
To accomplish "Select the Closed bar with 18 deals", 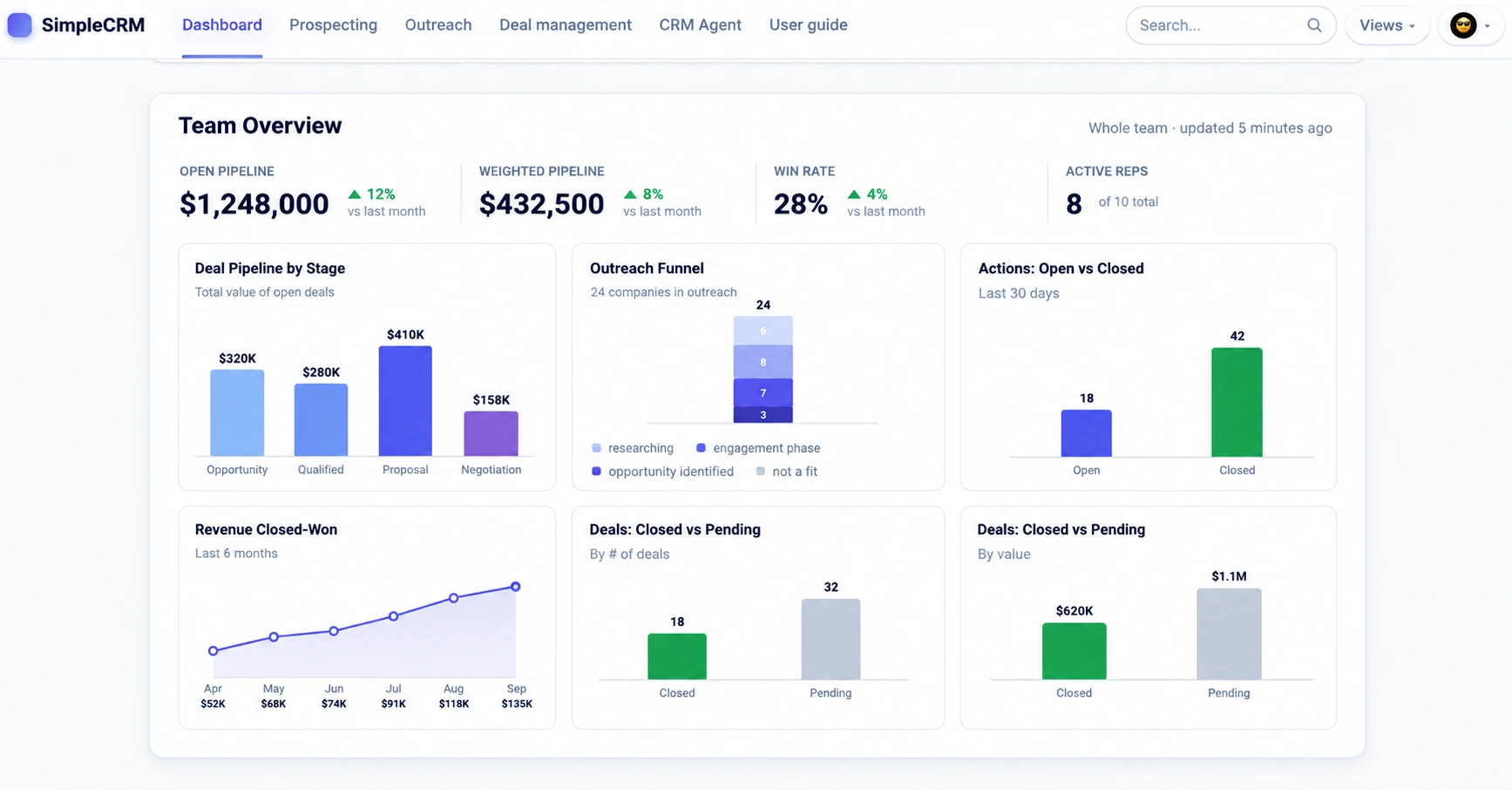I will (677, 657).
